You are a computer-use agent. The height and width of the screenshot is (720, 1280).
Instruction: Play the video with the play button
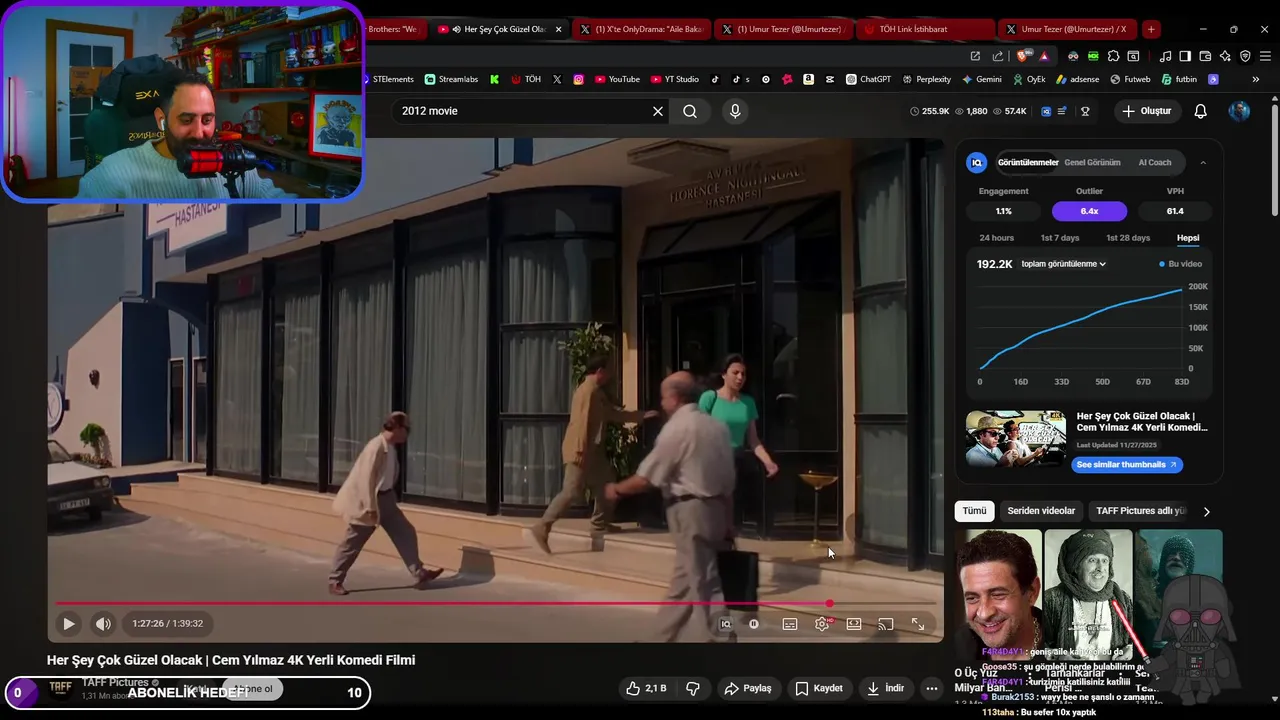[x=68, y=624]
